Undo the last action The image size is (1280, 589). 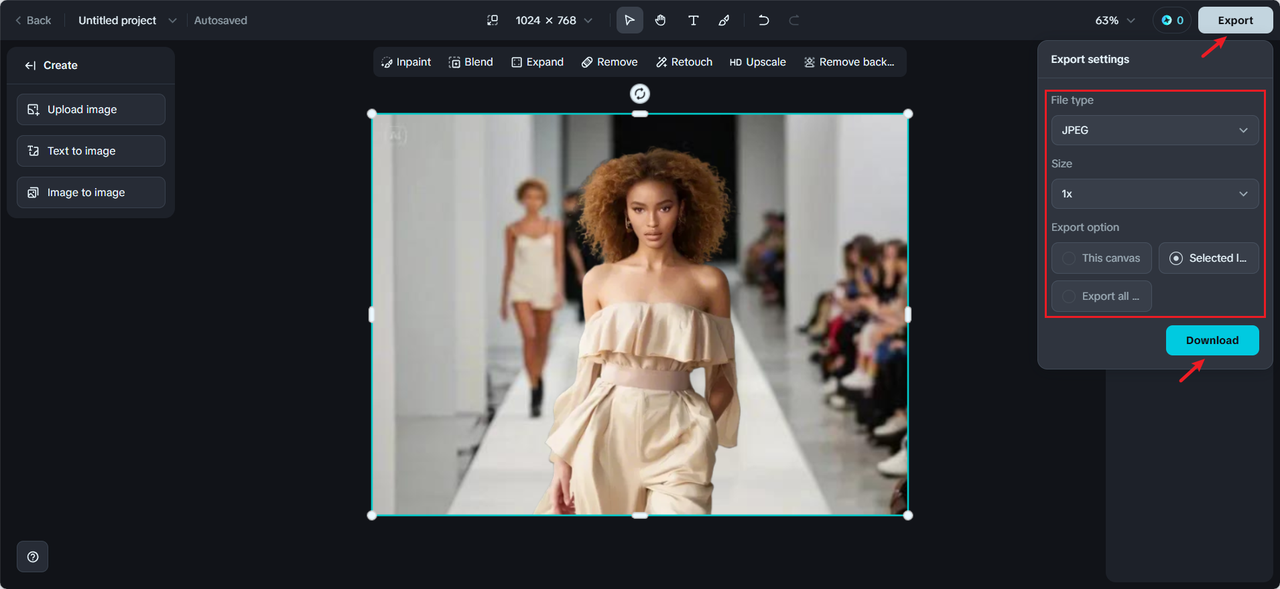point(764,20)
